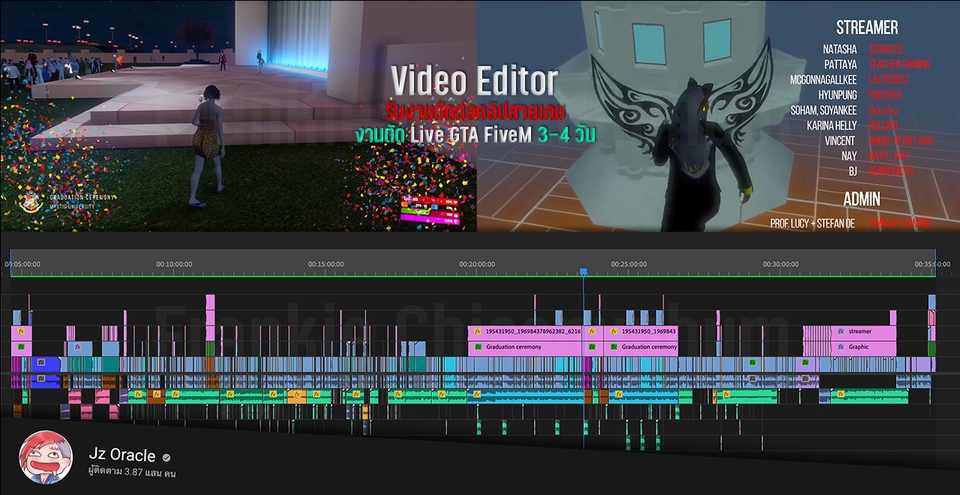Select the Graduation ceremony clip before the playhead
This screenshot has width=960, height=495.
pos(525,347)
